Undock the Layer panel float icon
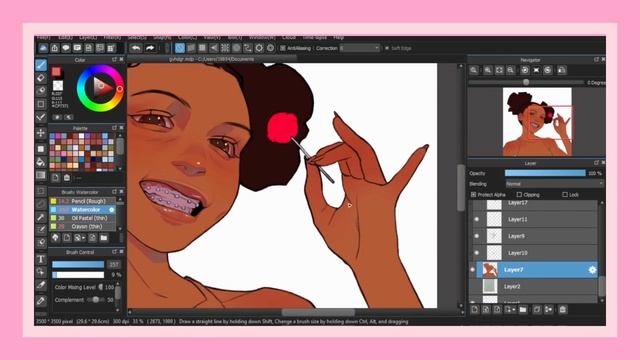The image size is (640, 360). pos(596,163)
